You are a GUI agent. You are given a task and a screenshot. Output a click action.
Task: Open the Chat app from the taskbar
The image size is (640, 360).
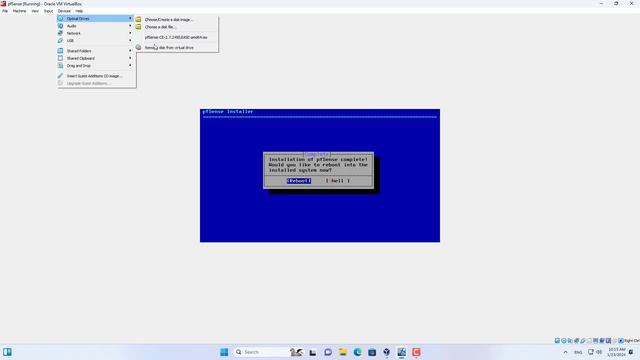[328, 352]
